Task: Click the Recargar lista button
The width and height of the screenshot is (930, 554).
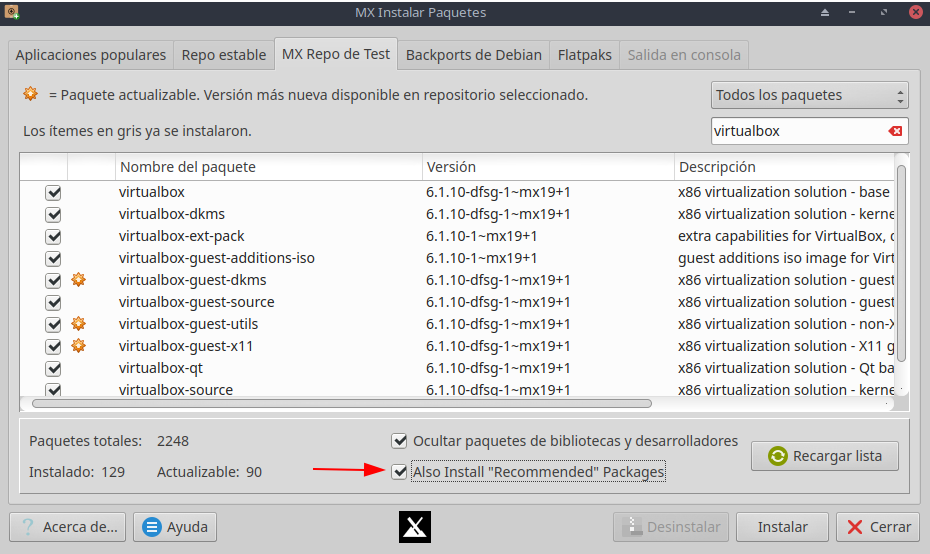Action: tap(824, 456)
